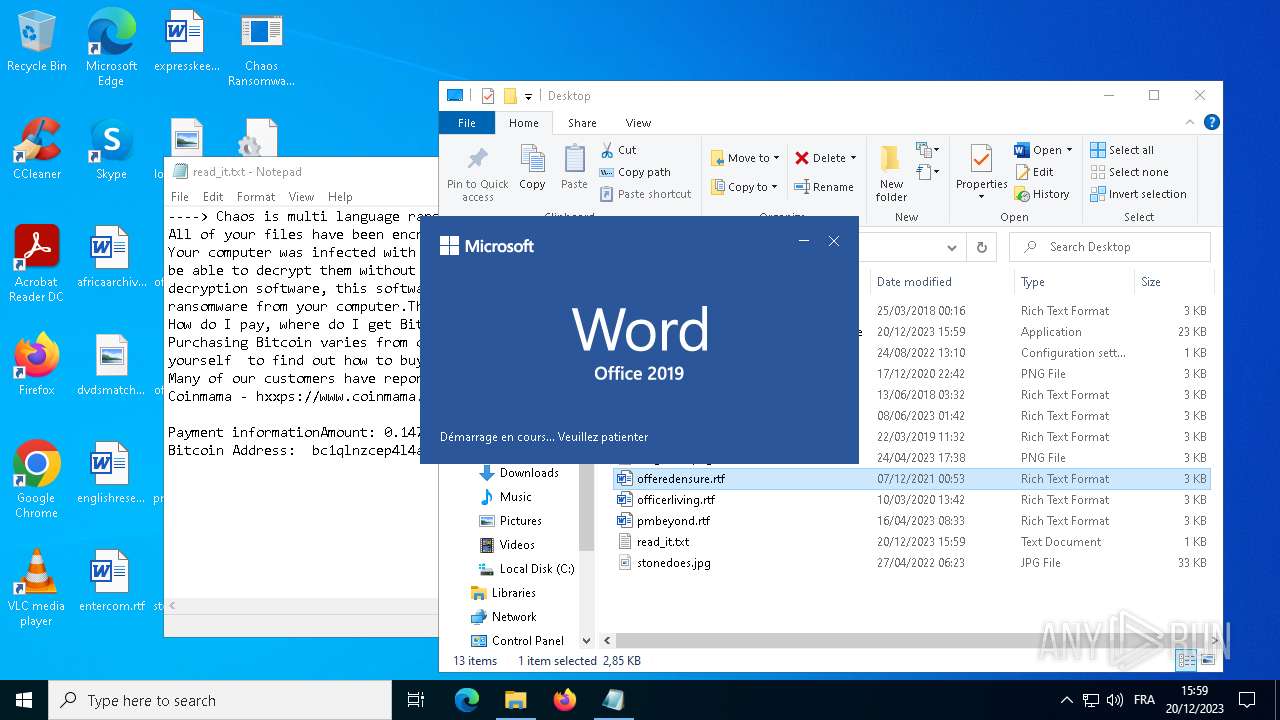Switch to the Share ribbon tab
1280x720 pixels.
point(582,123)
